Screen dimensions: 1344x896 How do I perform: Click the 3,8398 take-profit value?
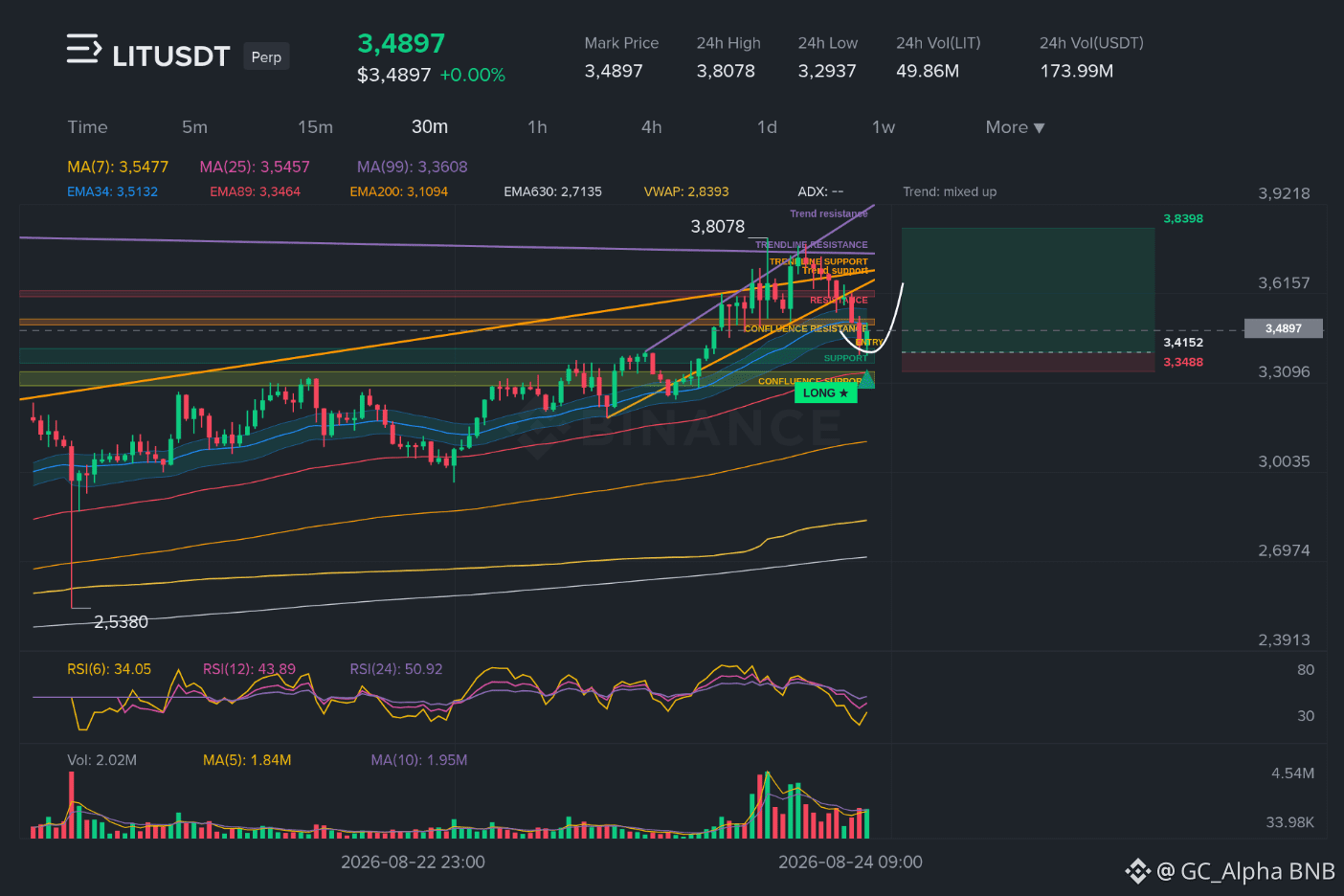[x=1183, y=218]
